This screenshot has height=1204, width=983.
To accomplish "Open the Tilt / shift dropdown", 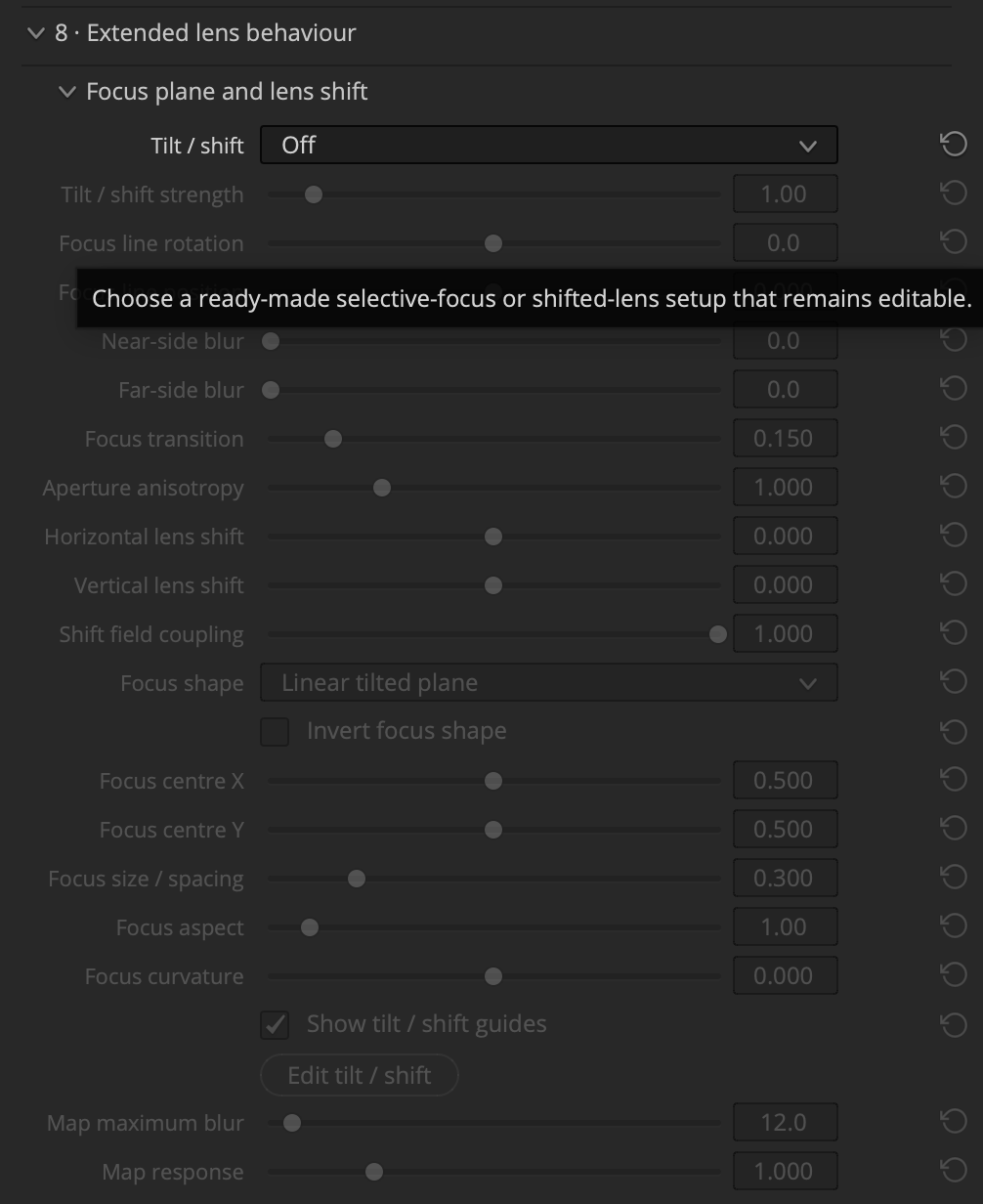I will click(x=549, y=145).
